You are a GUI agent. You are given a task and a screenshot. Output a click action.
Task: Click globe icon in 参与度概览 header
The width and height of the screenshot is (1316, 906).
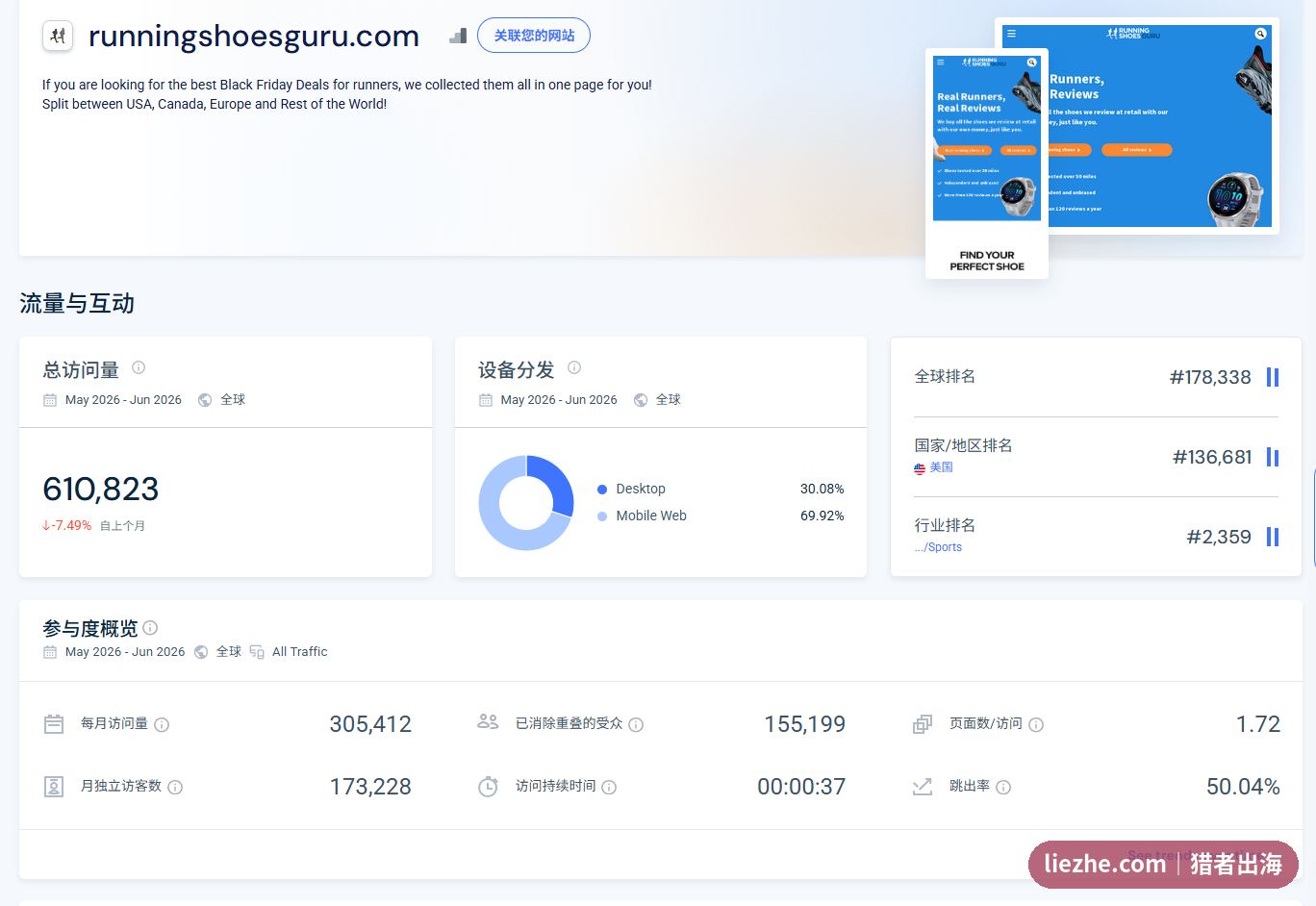(201, 652)
